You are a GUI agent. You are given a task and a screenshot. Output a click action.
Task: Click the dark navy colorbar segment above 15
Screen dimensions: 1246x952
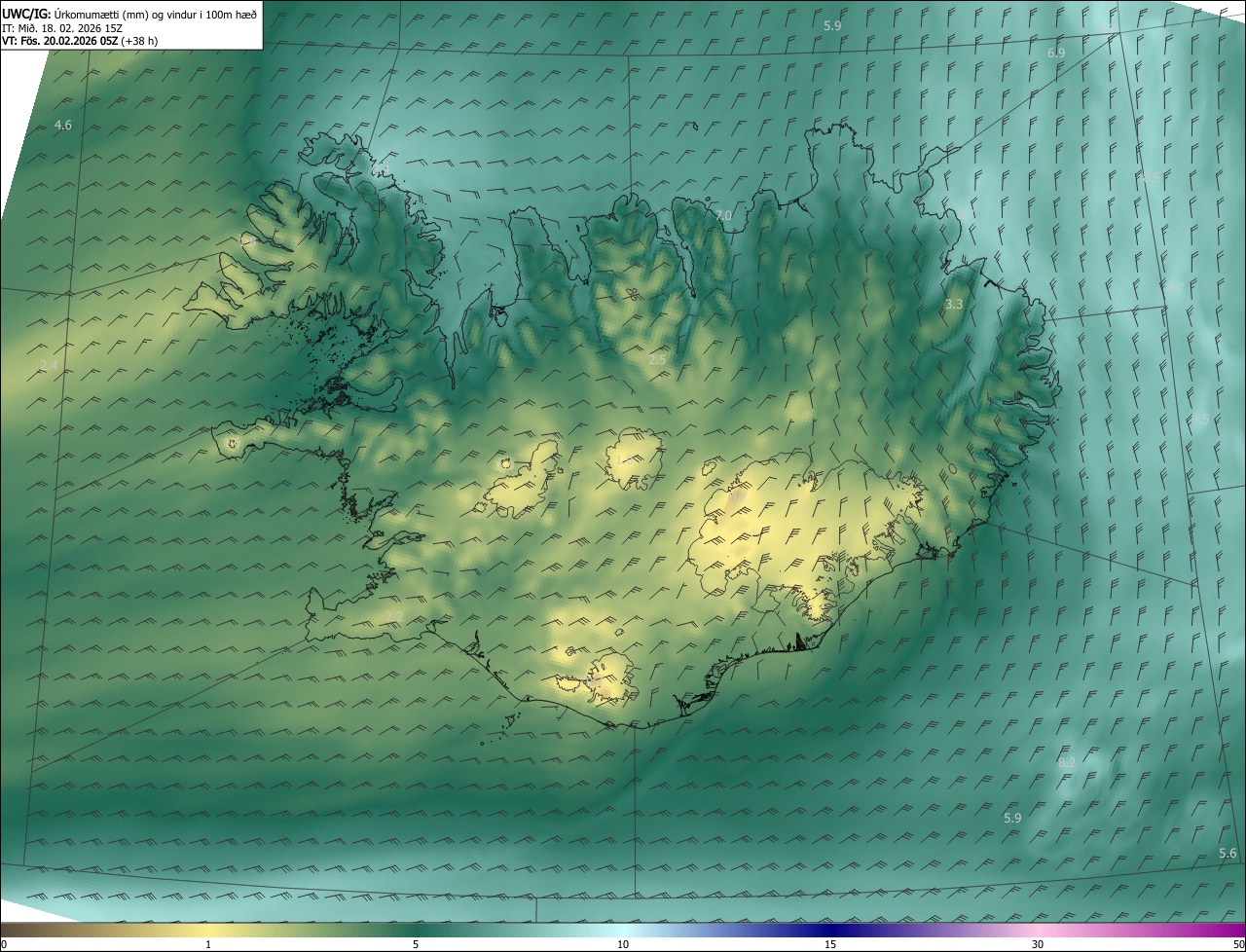(x=830, y=930)
